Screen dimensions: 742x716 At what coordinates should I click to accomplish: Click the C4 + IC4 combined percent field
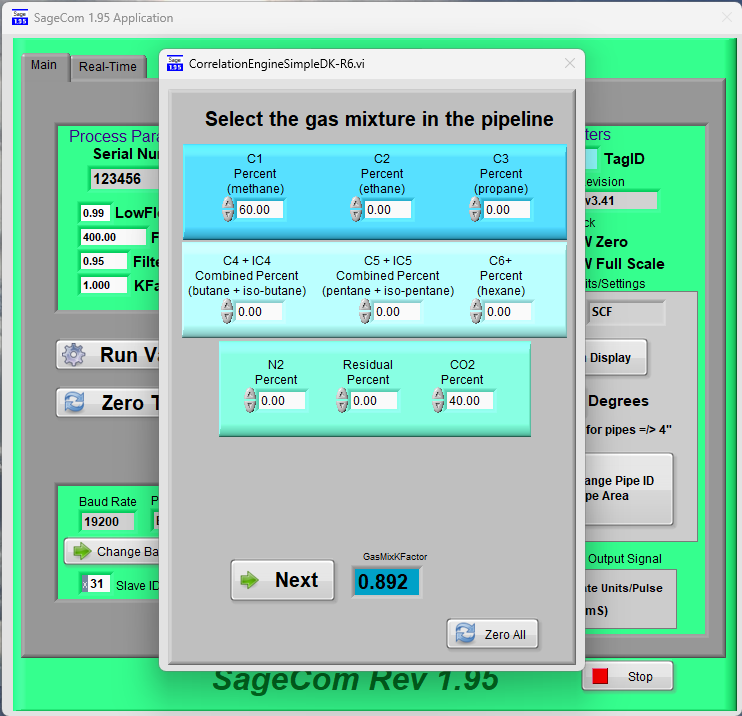[259, 312]
